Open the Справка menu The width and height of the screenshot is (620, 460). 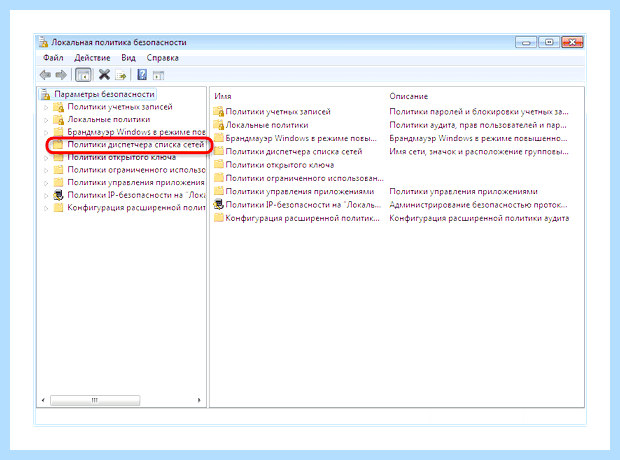pyautogui.click(x=163, y=58)
